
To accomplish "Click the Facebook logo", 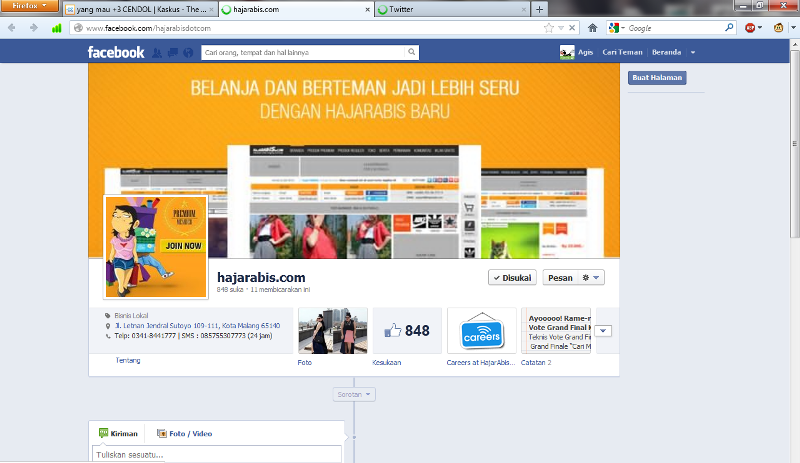I will pos(116,52).
